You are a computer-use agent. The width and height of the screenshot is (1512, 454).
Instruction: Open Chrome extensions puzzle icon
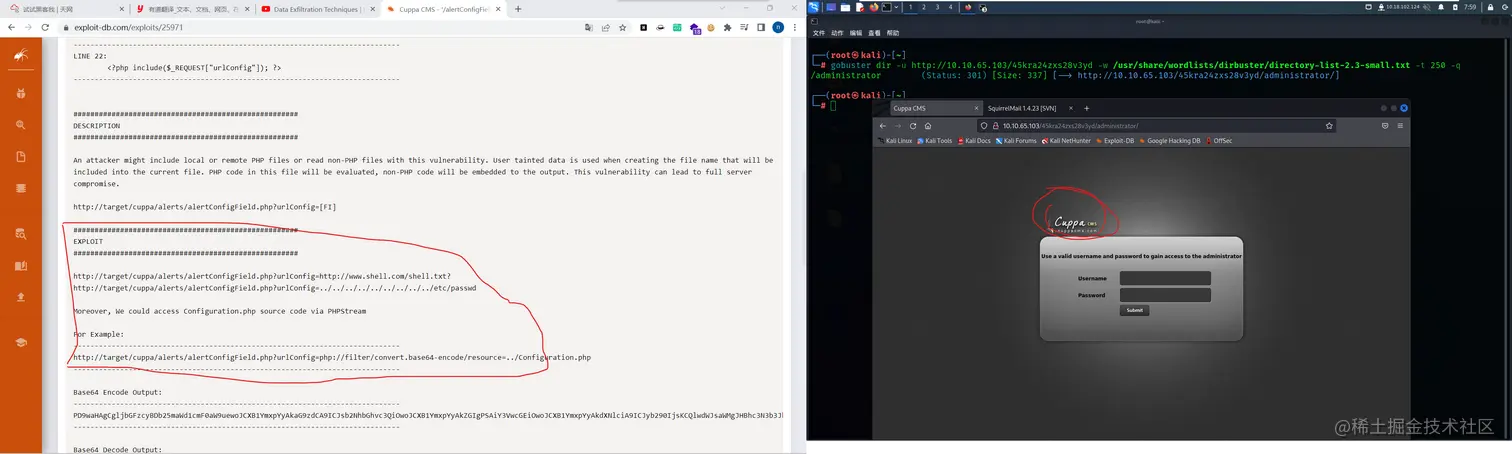coord(727,27)
